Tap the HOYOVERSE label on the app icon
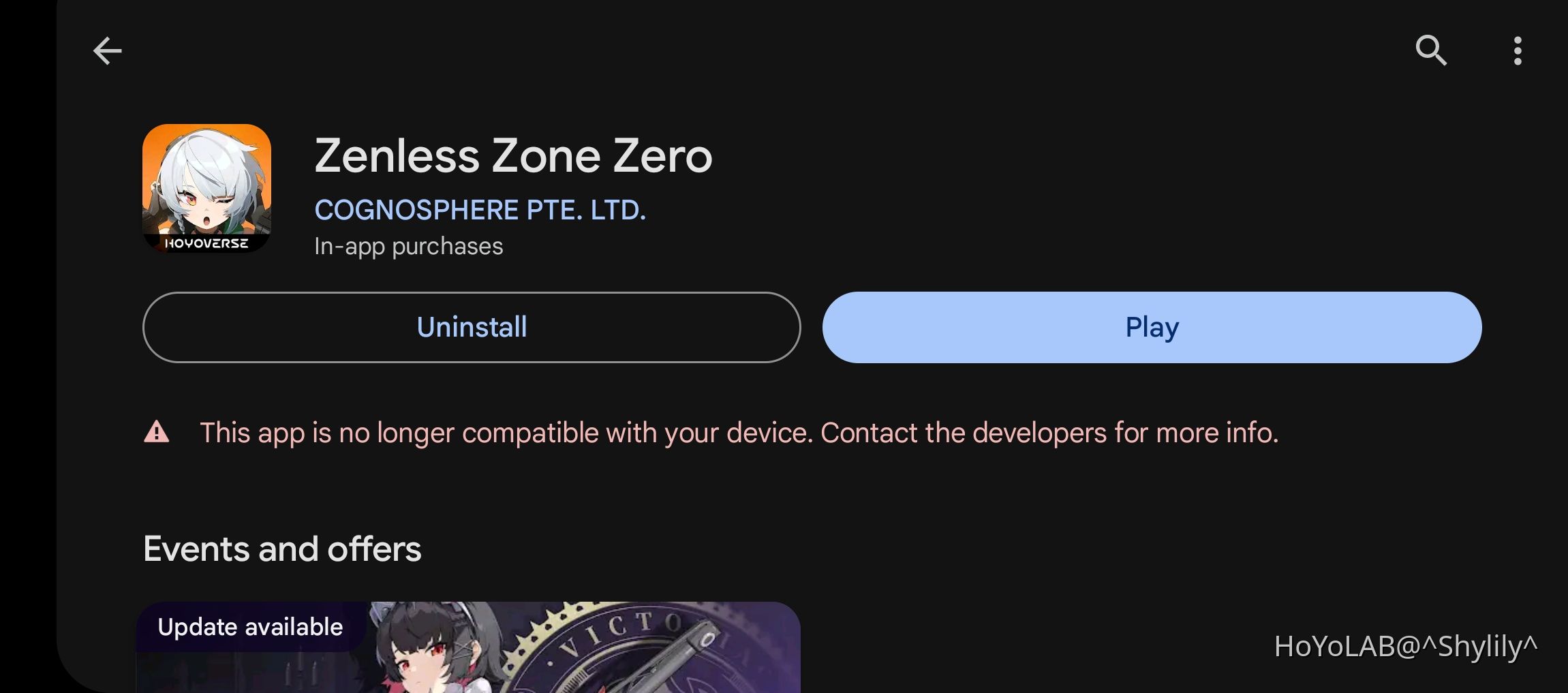 (x=206, y=243)
